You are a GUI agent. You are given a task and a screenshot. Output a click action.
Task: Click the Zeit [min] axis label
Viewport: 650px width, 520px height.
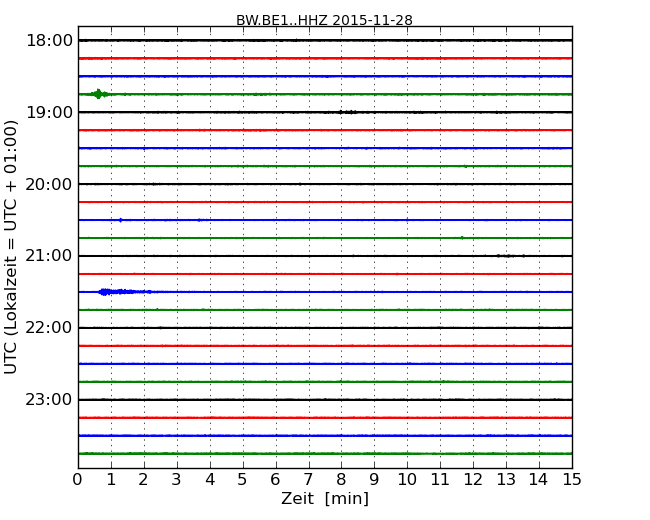tap(325, 498)
